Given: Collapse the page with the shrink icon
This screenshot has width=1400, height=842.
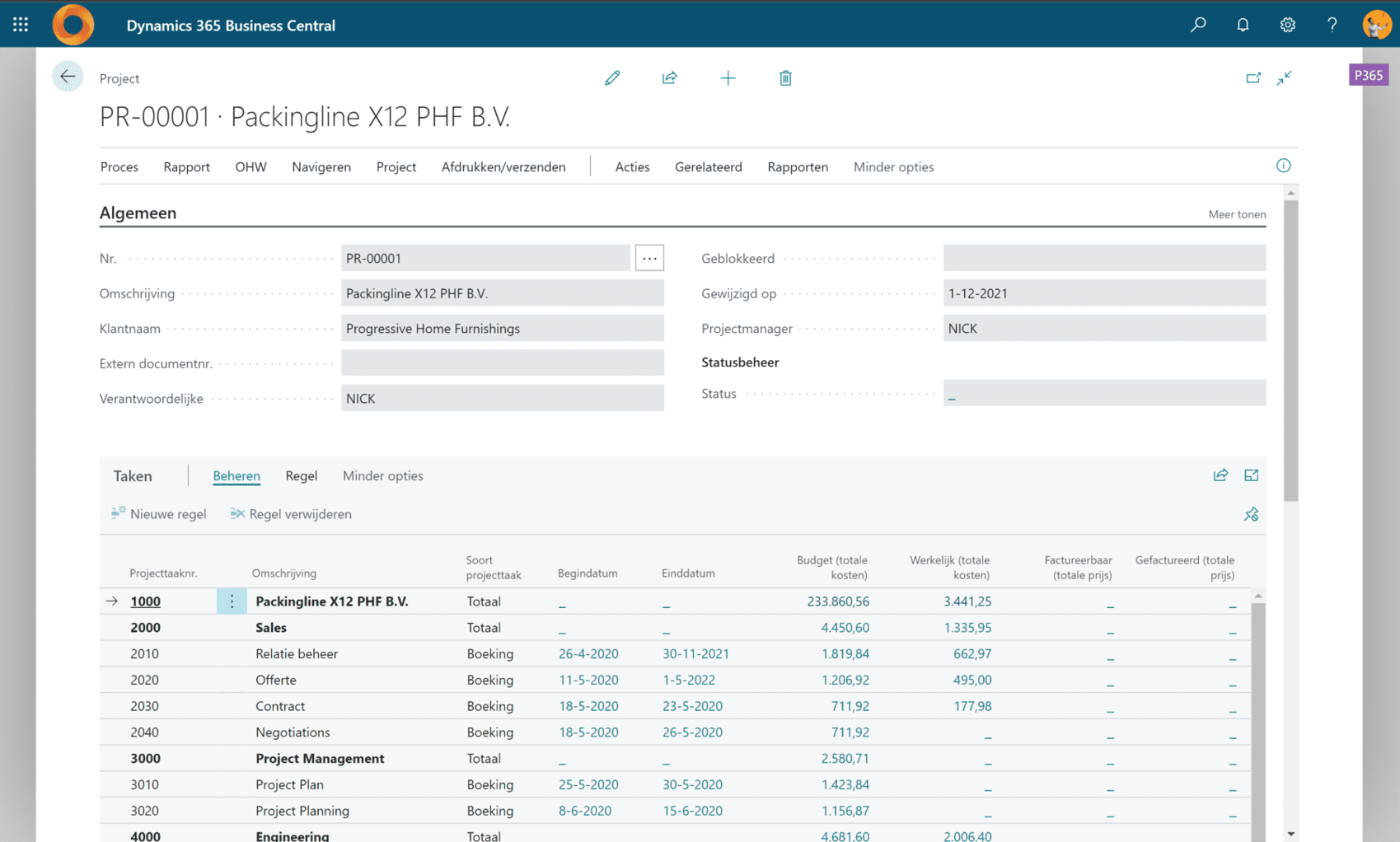Looking at the screenshot, I should pyautogui.click(x=1284, y=78).
